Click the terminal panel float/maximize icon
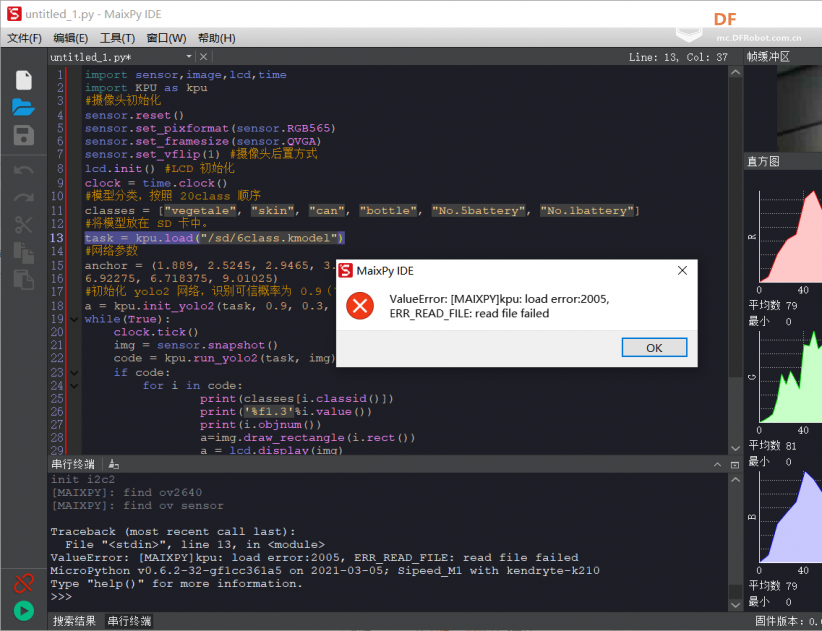822x631 pixels. [734, 465]
